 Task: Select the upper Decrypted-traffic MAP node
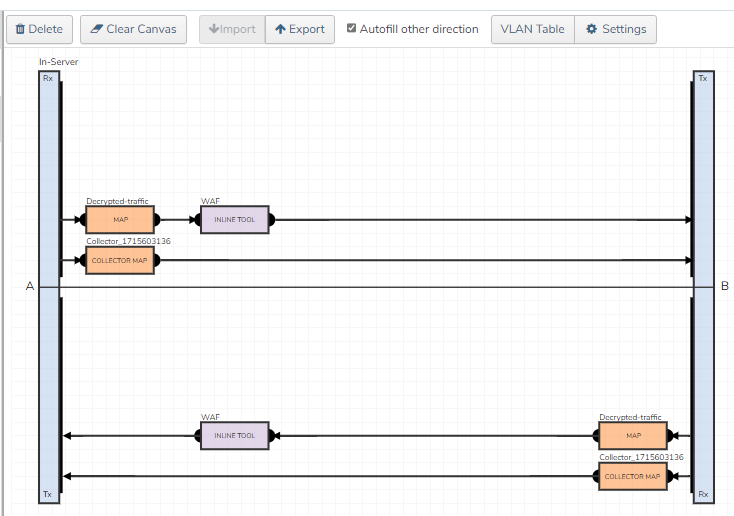(120, 220)
